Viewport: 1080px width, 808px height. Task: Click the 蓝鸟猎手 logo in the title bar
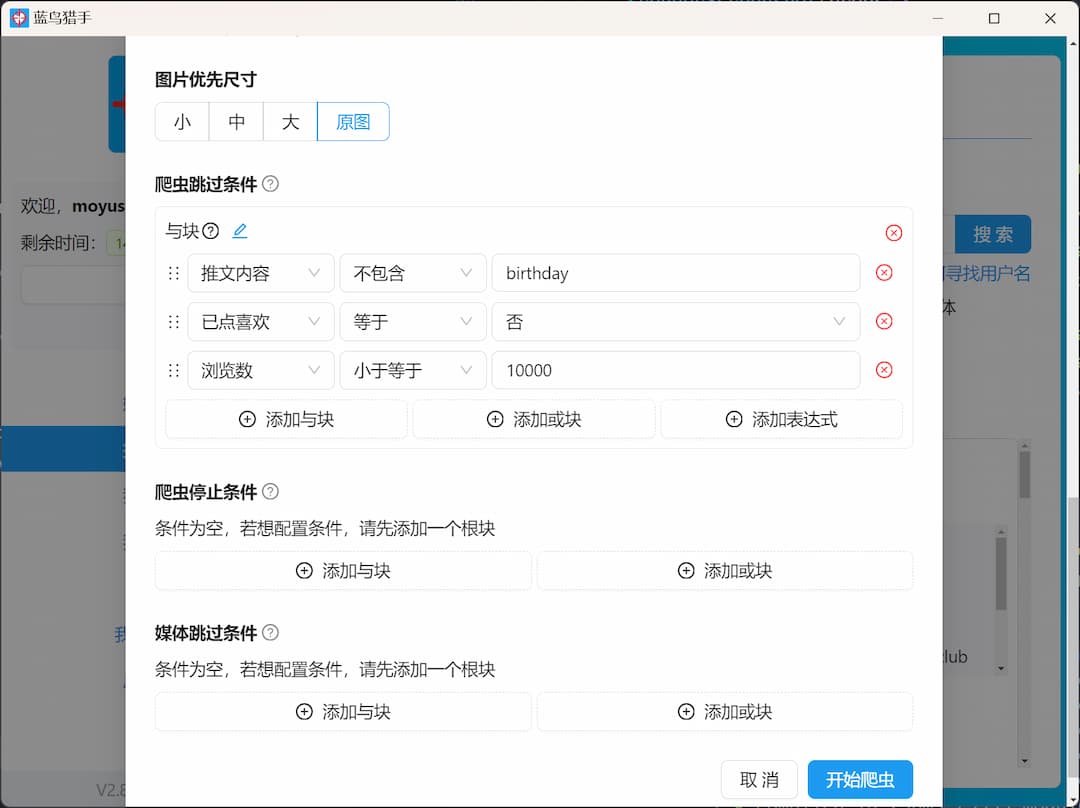click(x=18, y=17)
